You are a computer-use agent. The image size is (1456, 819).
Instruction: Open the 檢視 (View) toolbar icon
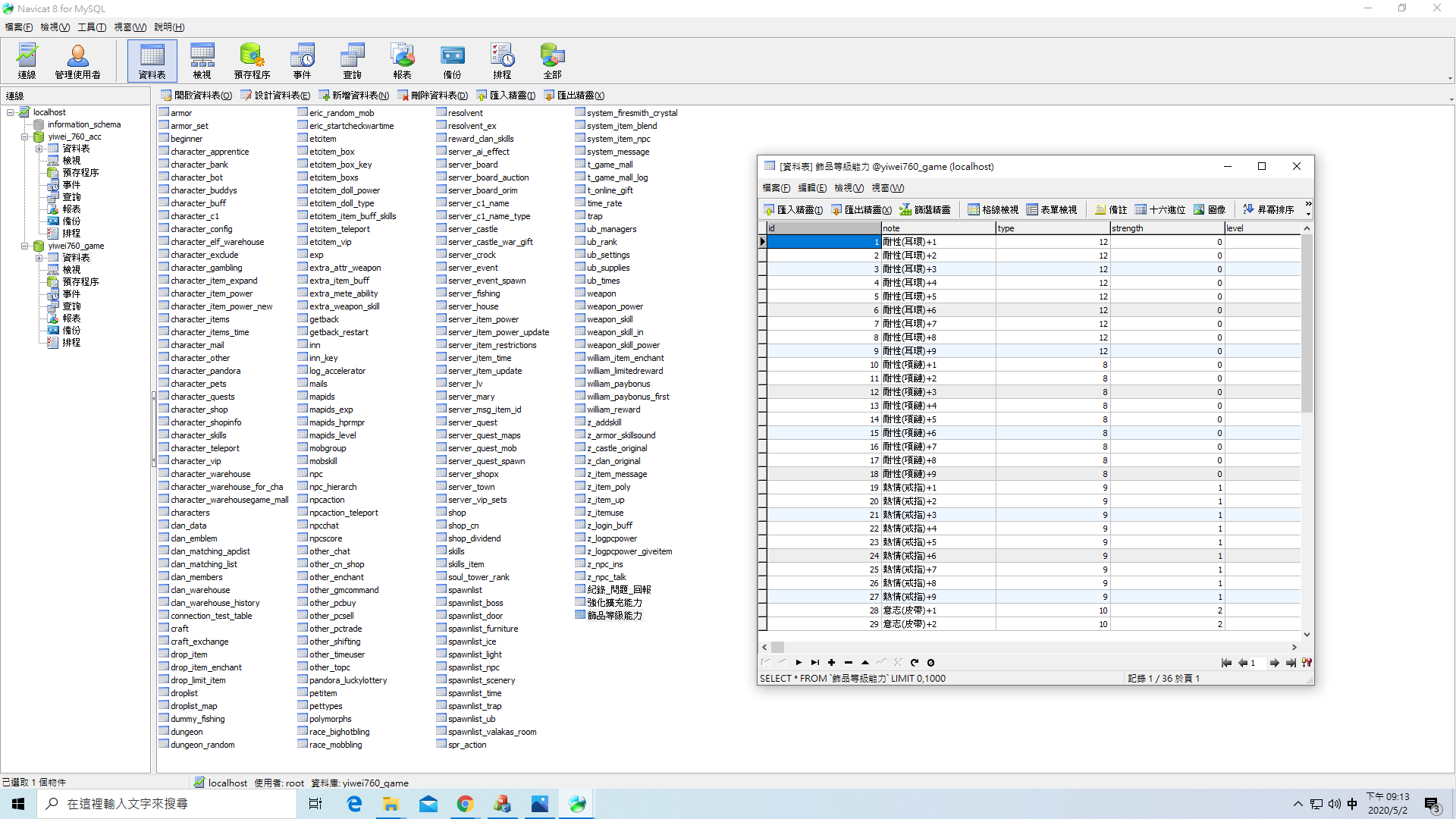pos(202,61)
